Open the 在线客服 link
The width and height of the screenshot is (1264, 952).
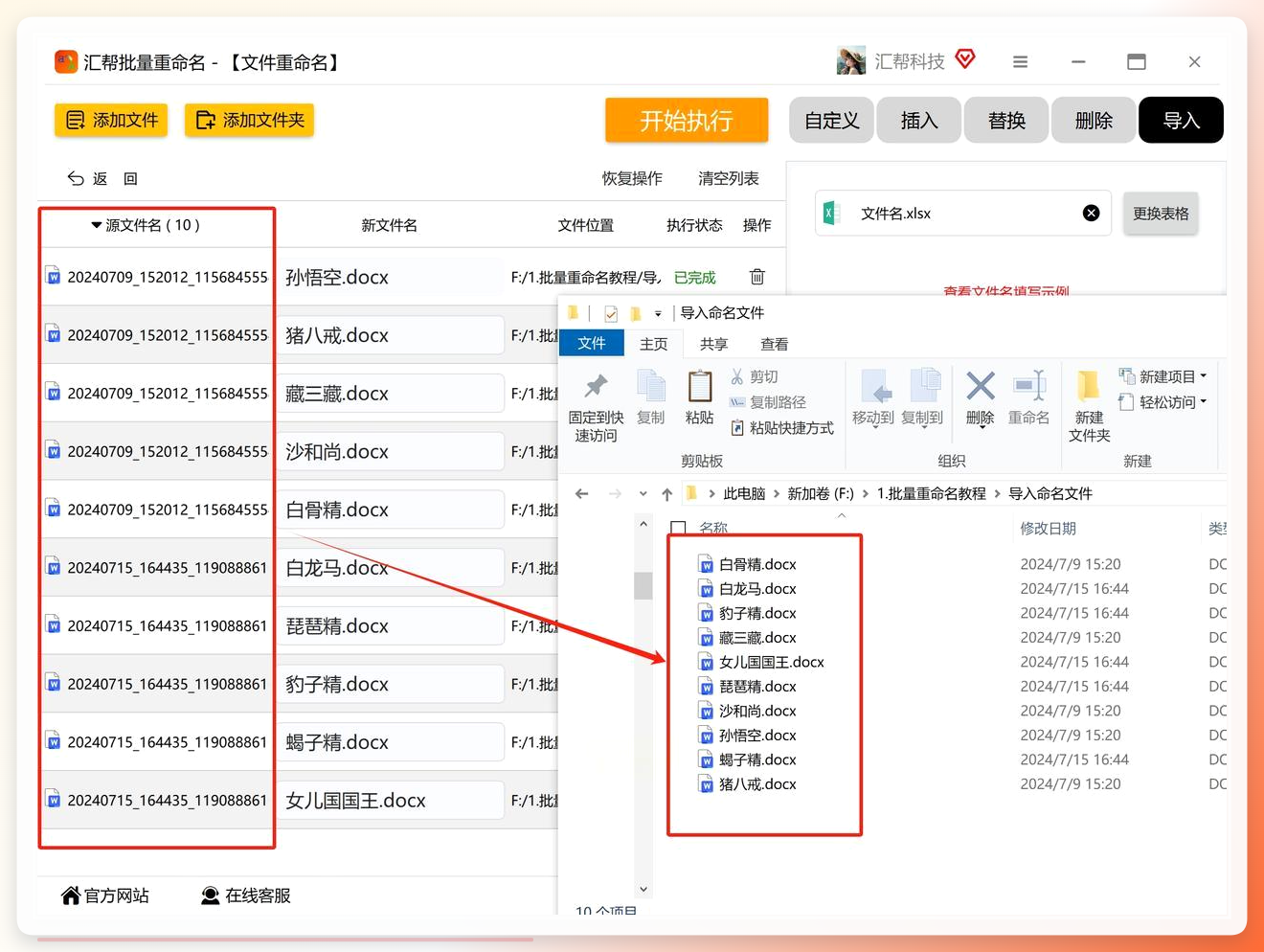click(245, 895)
